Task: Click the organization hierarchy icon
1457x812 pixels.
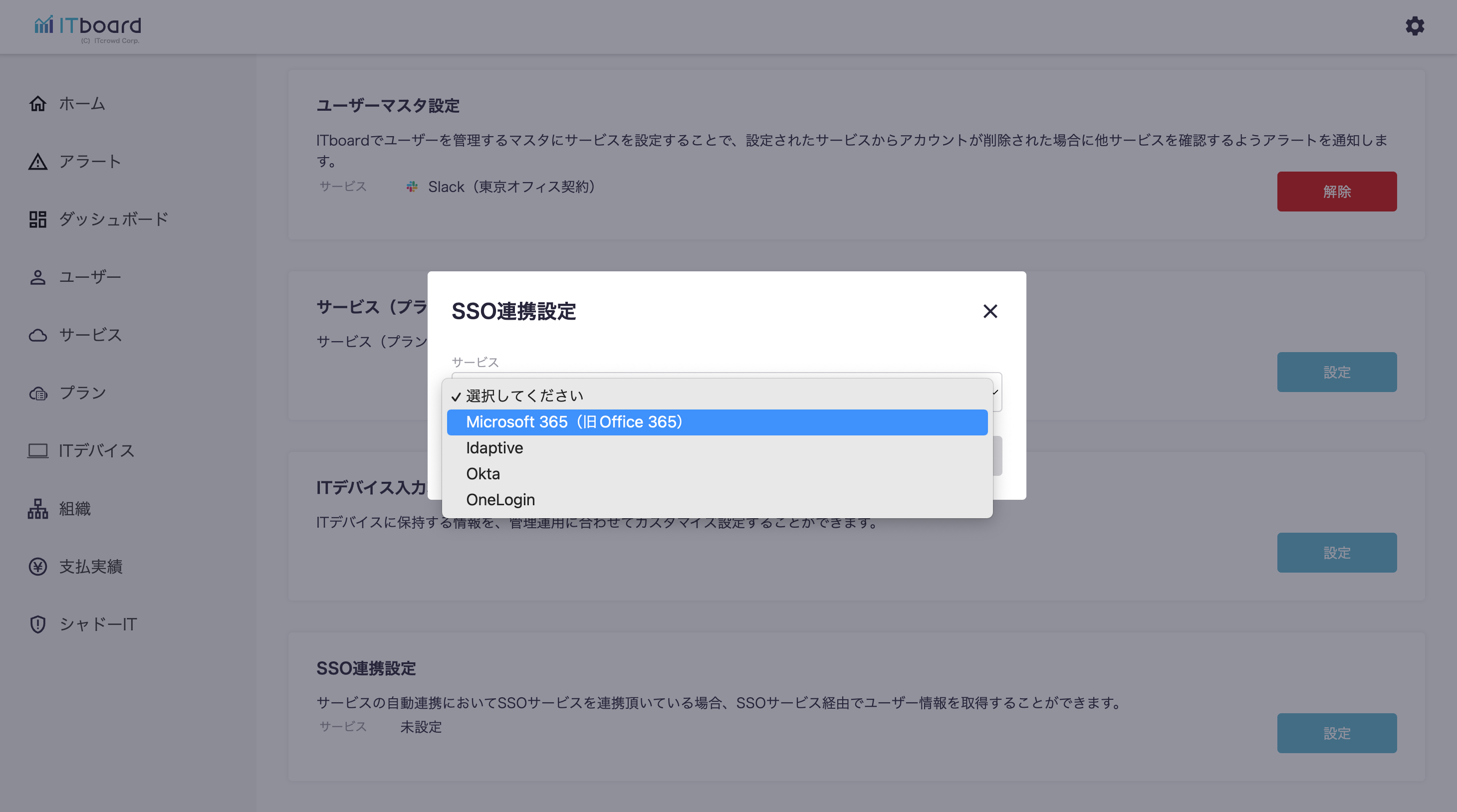Action: [38, 508]
